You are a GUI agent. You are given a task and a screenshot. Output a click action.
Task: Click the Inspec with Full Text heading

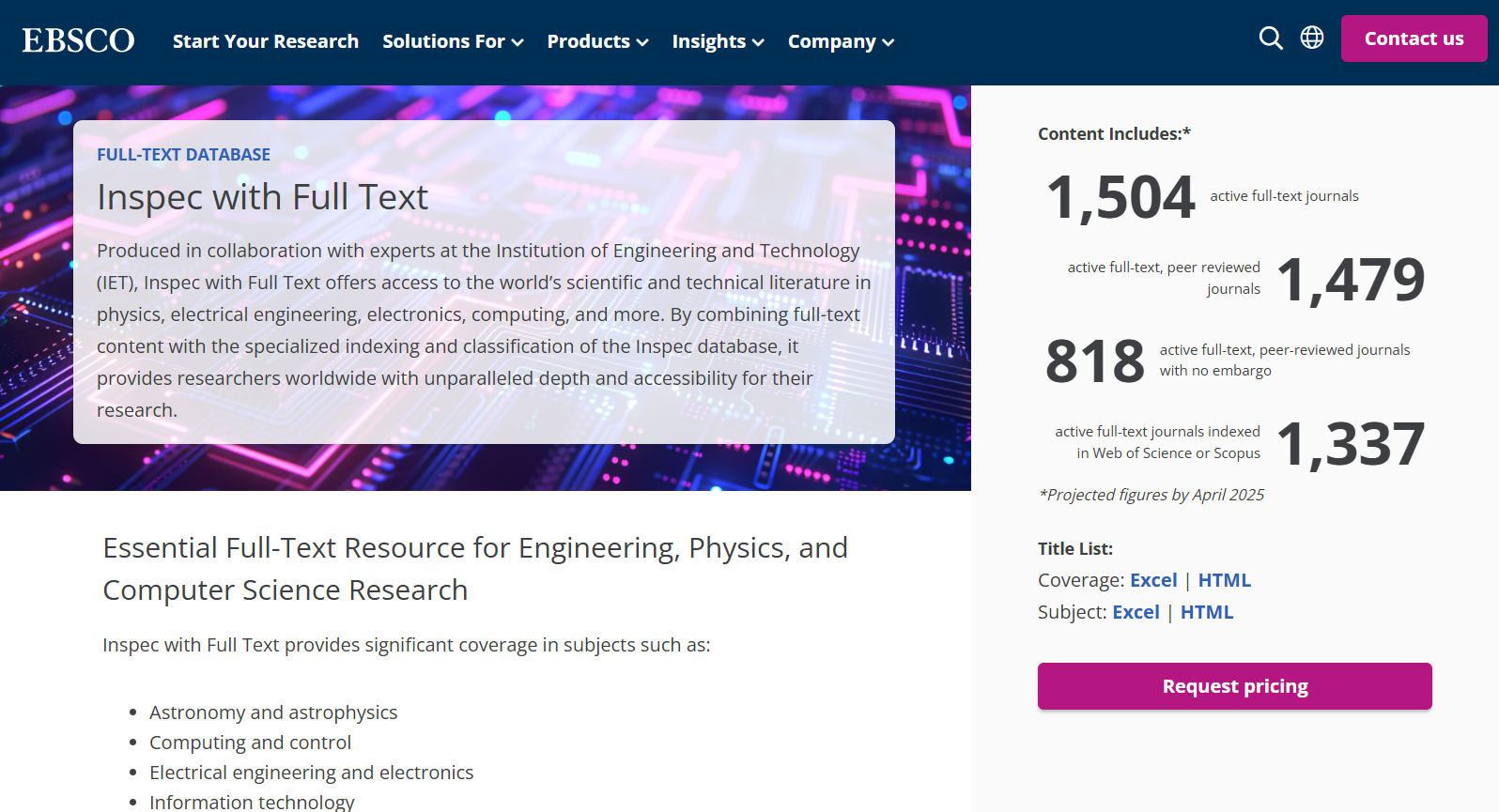click(x=263, y=197)
